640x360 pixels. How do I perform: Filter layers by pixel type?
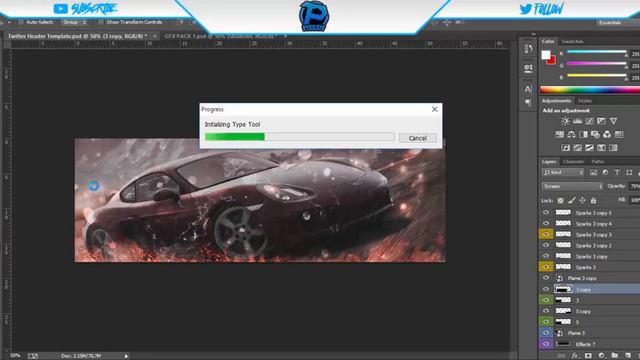click(x=593, y=173)
